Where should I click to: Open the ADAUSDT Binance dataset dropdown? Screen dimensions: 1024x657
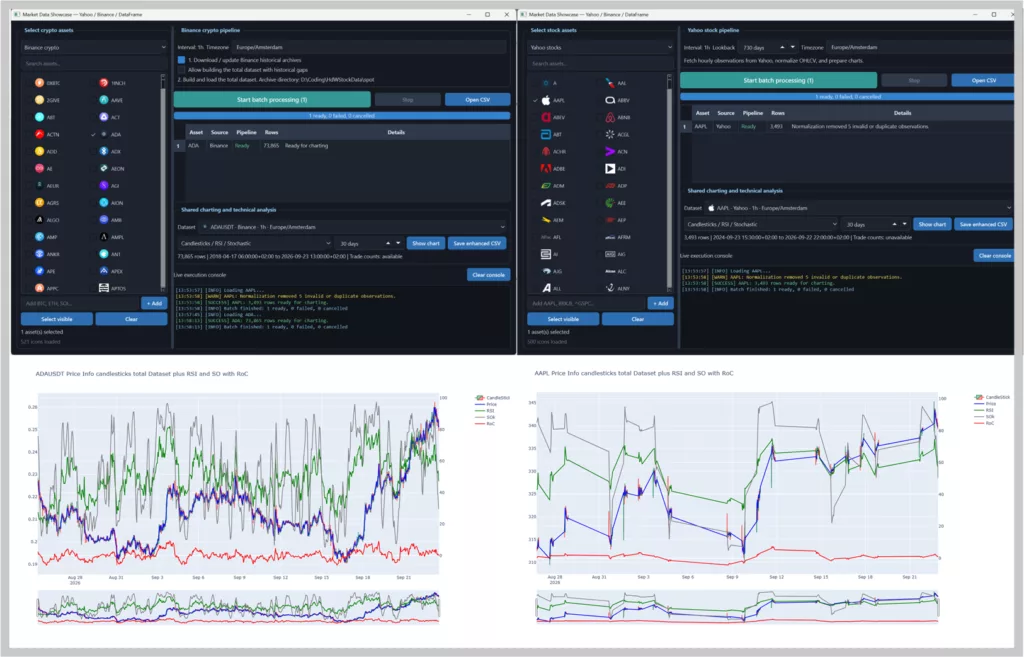click(353, 227)
